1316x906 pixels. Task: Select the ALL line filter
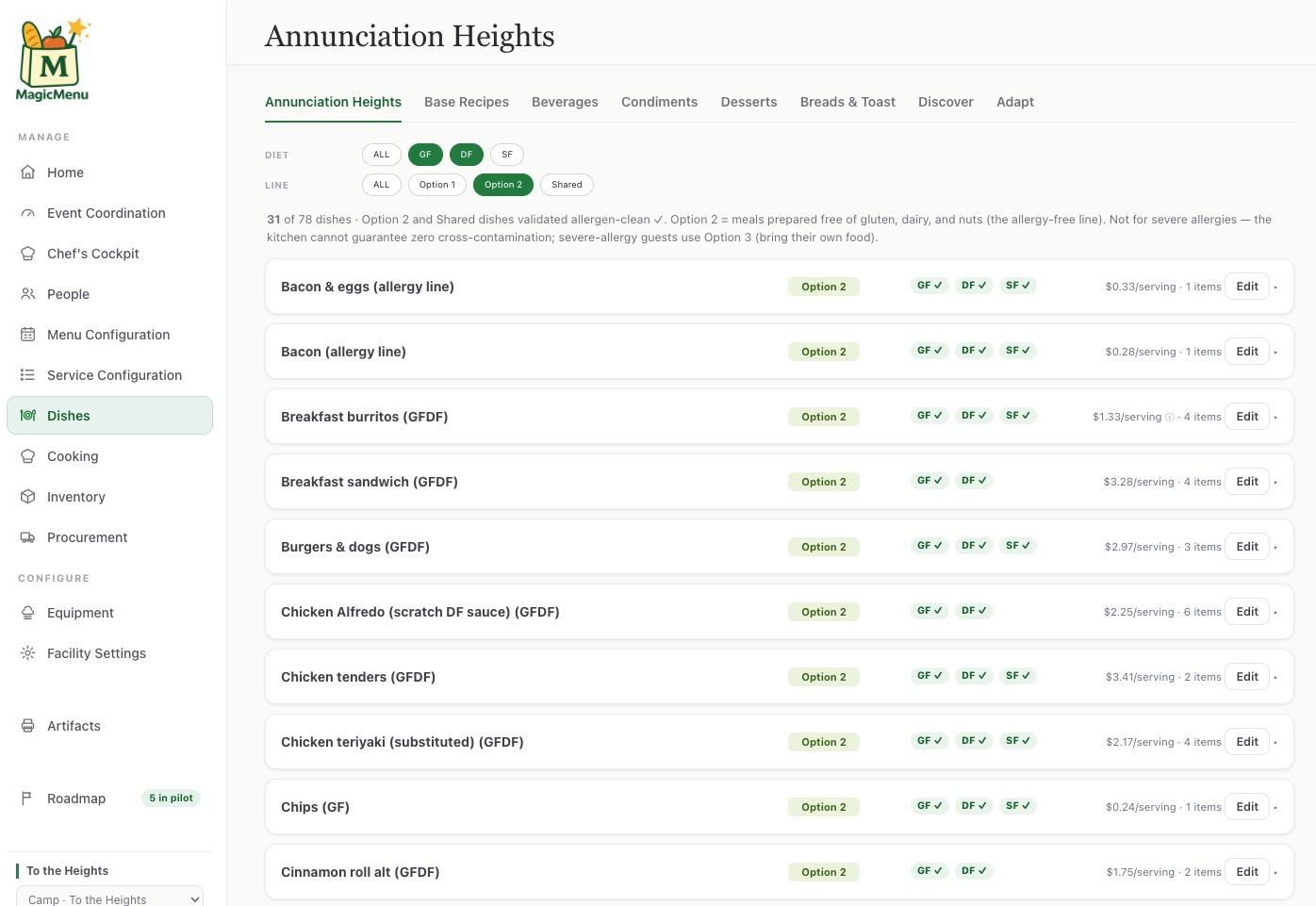coord(381,185)
